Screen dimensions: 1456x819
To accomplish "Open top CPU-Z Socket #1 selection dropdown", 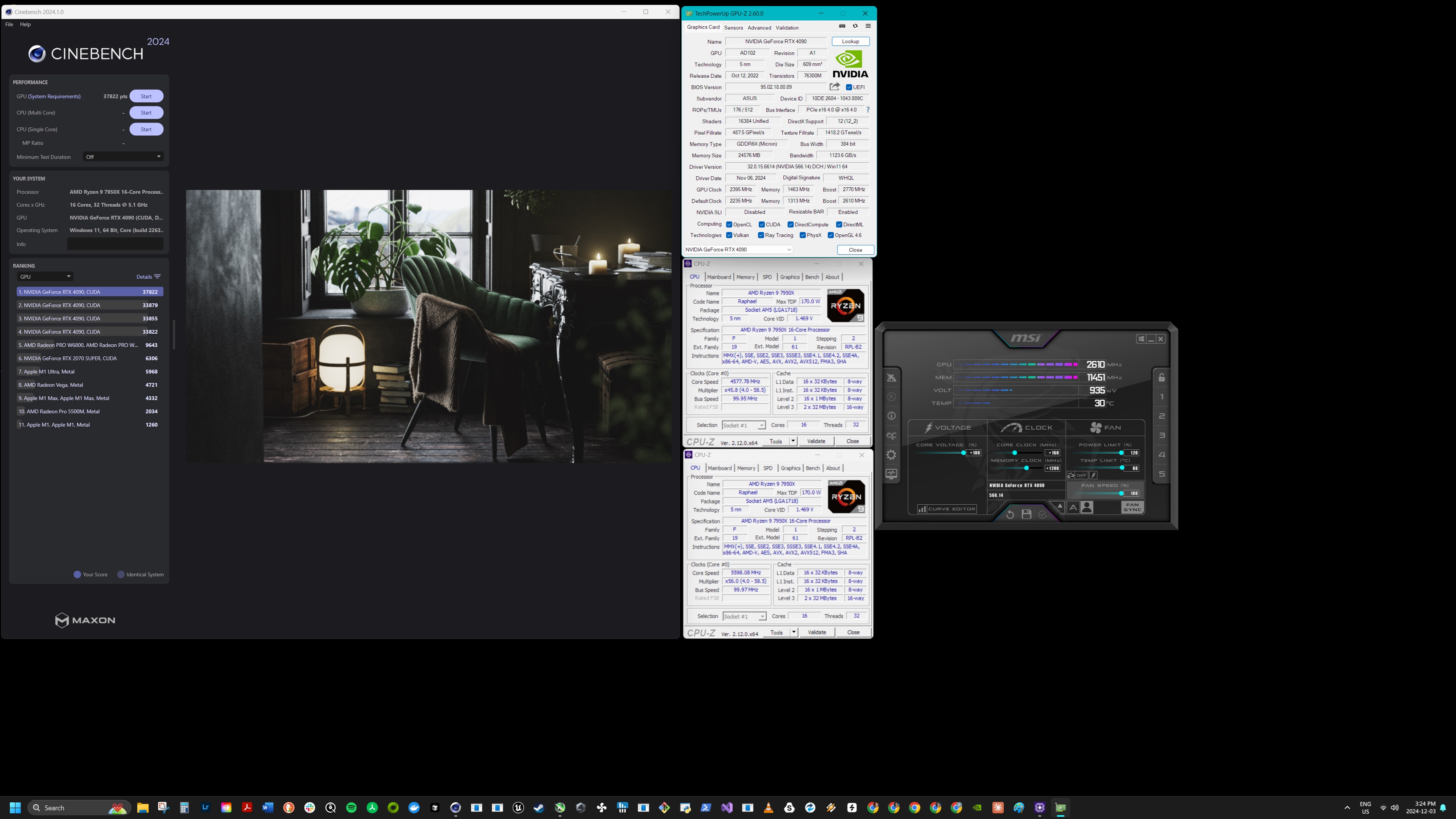I will pyautogui.click(x=744, y=425).
